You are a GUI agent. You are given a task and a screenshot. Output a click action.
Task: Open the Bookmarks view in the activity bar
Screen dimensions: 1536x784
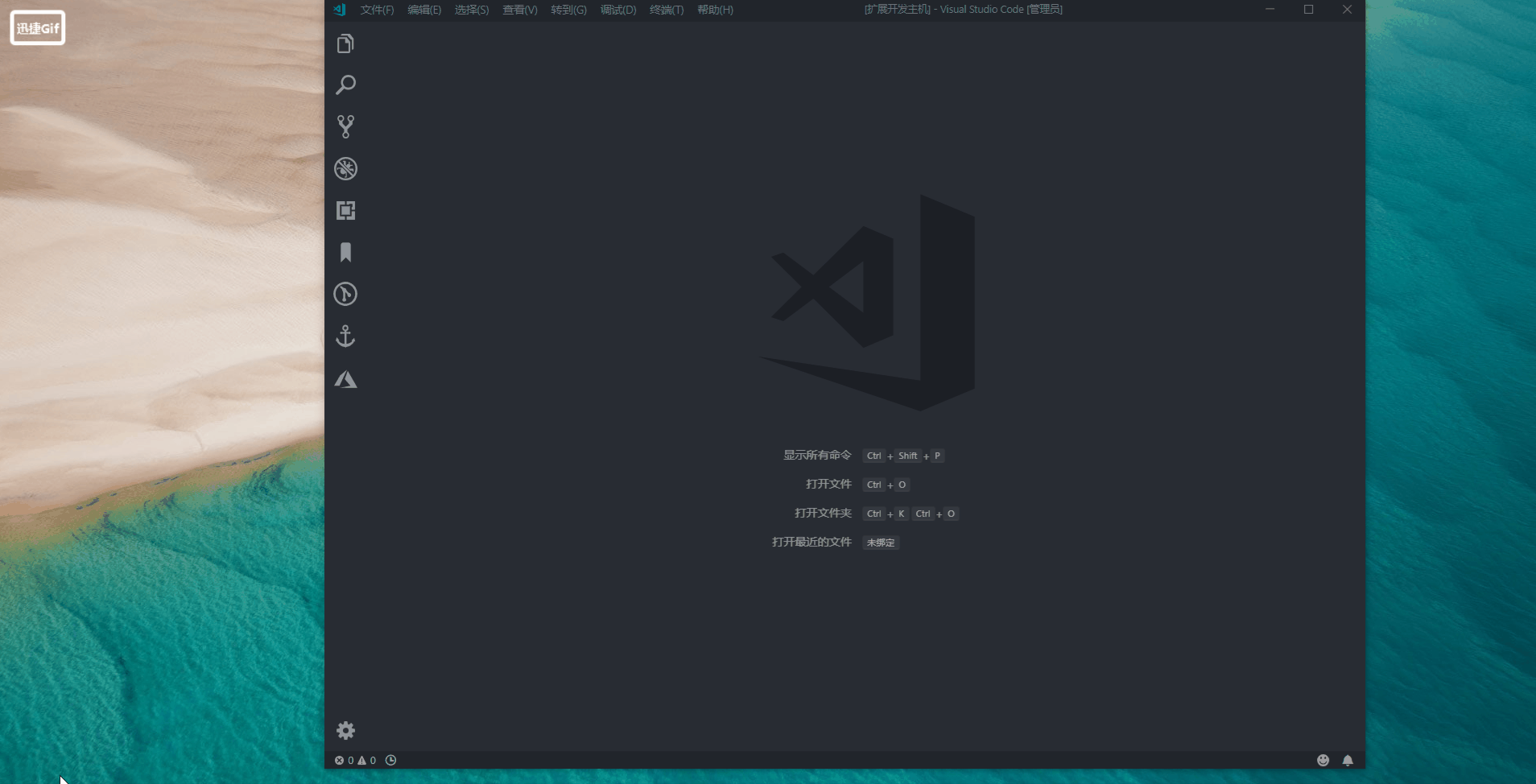345,252
